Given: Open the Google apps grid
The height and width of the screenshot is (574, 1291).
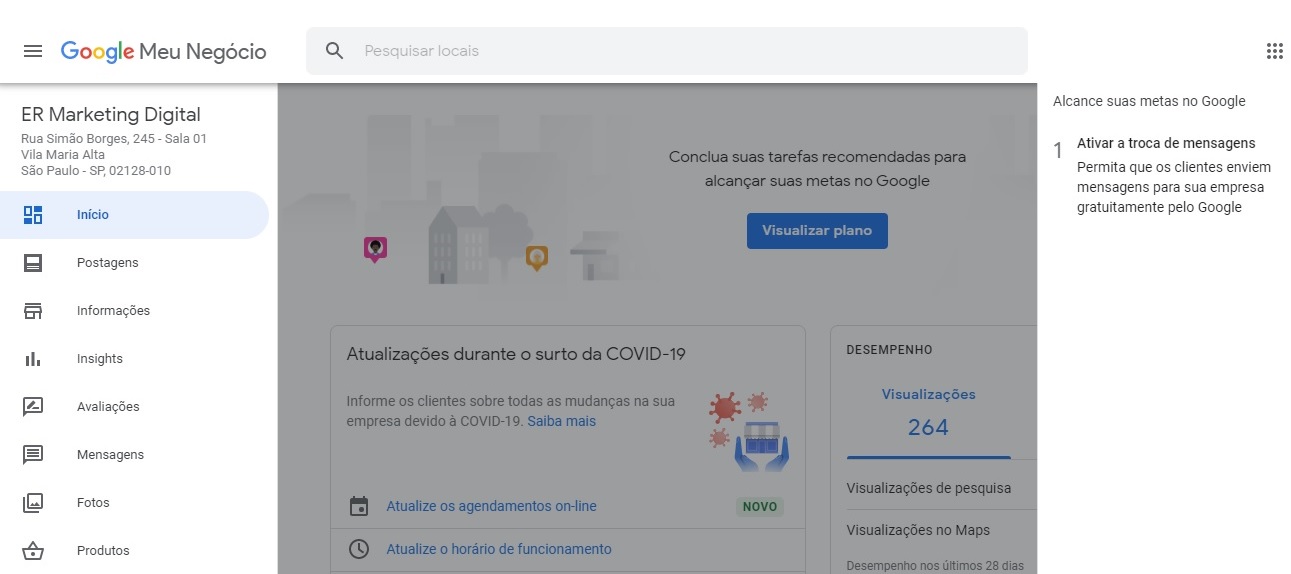Looking at the screenshot, I should tap(1274, 51).
